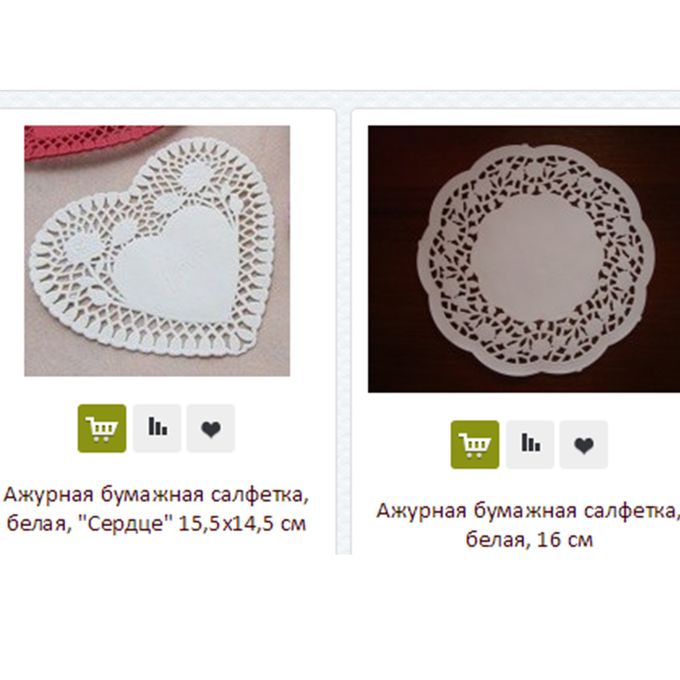This screenshot has height=680, width=680.
Task: Toggle comparison for the right product card
Action: tap(530, 445)
